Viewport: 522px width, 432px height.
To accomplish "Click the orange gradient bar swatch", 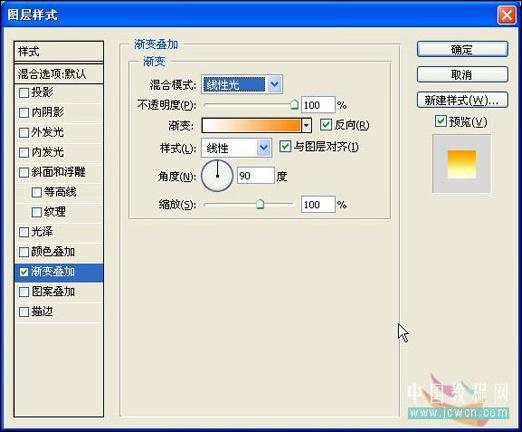I will (x=251, y=126).
